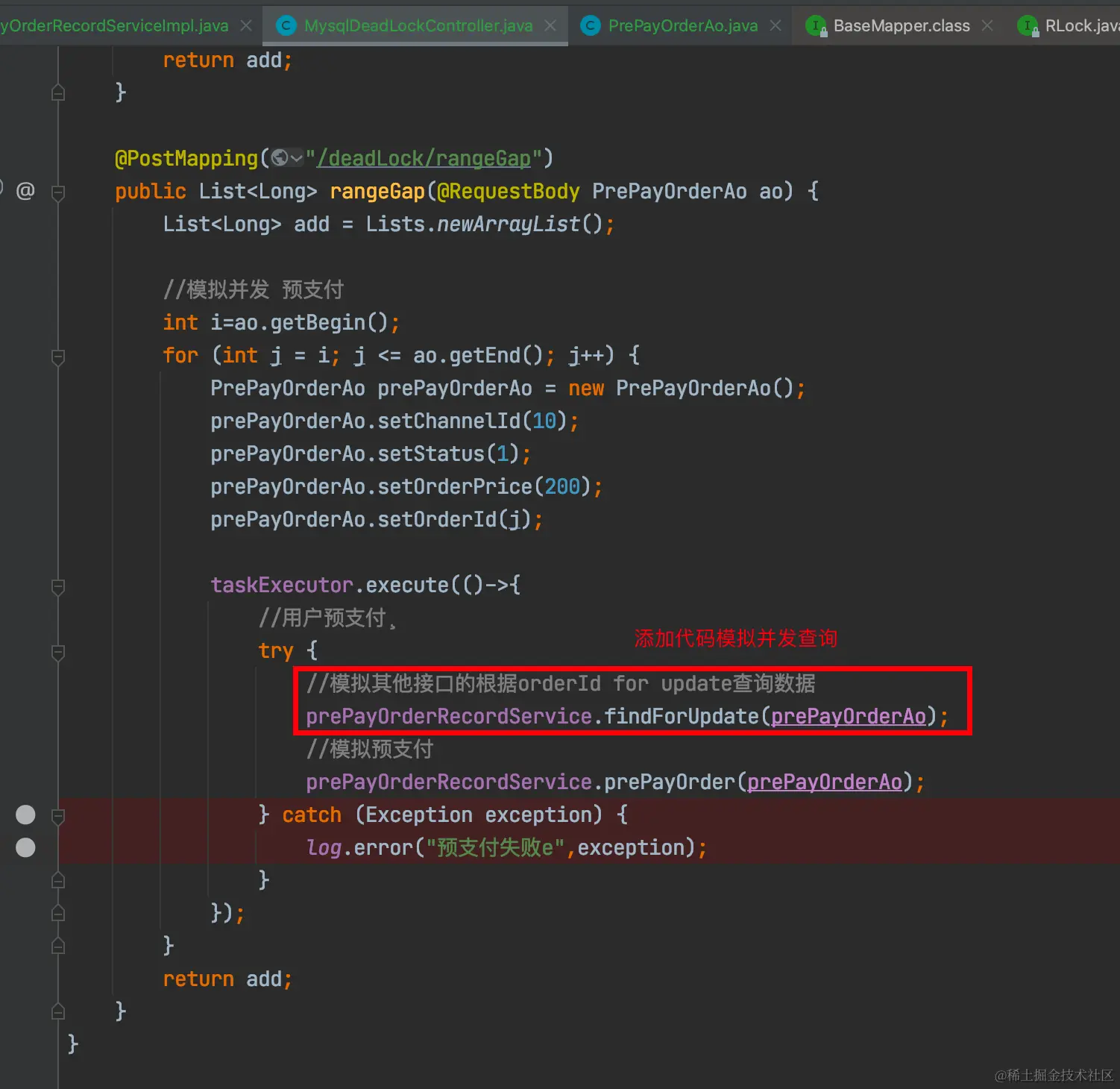Click the setOrderPrice(200) call
The height and width of the screenshot is (1089, 1120).
(x=484, y=486)
